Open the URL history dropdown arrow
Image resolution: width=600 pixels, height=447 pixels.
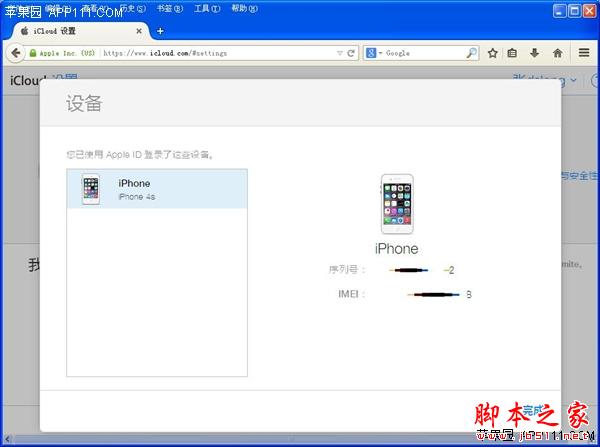pyautogui.click(x=339, y=53)
